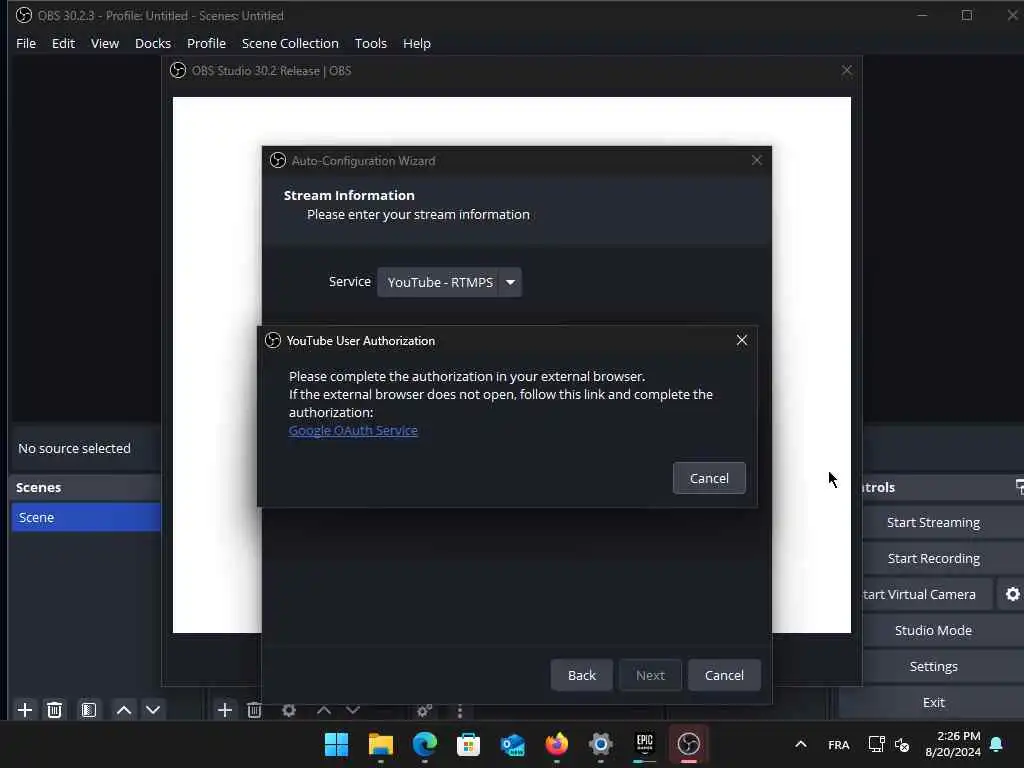Viewport: 1024px width, 768px height.
Task: Open the virtual camera settings gear
Action: tap(1012, 594)
